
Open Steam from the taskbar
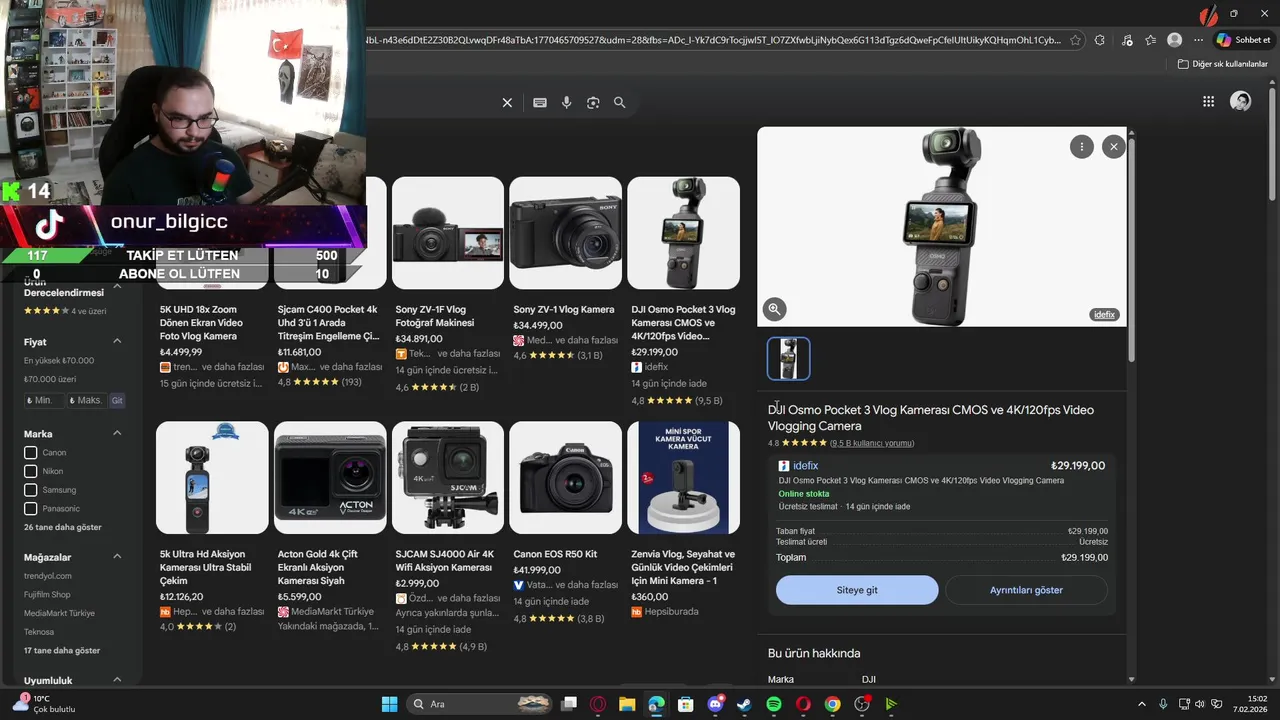744,704
